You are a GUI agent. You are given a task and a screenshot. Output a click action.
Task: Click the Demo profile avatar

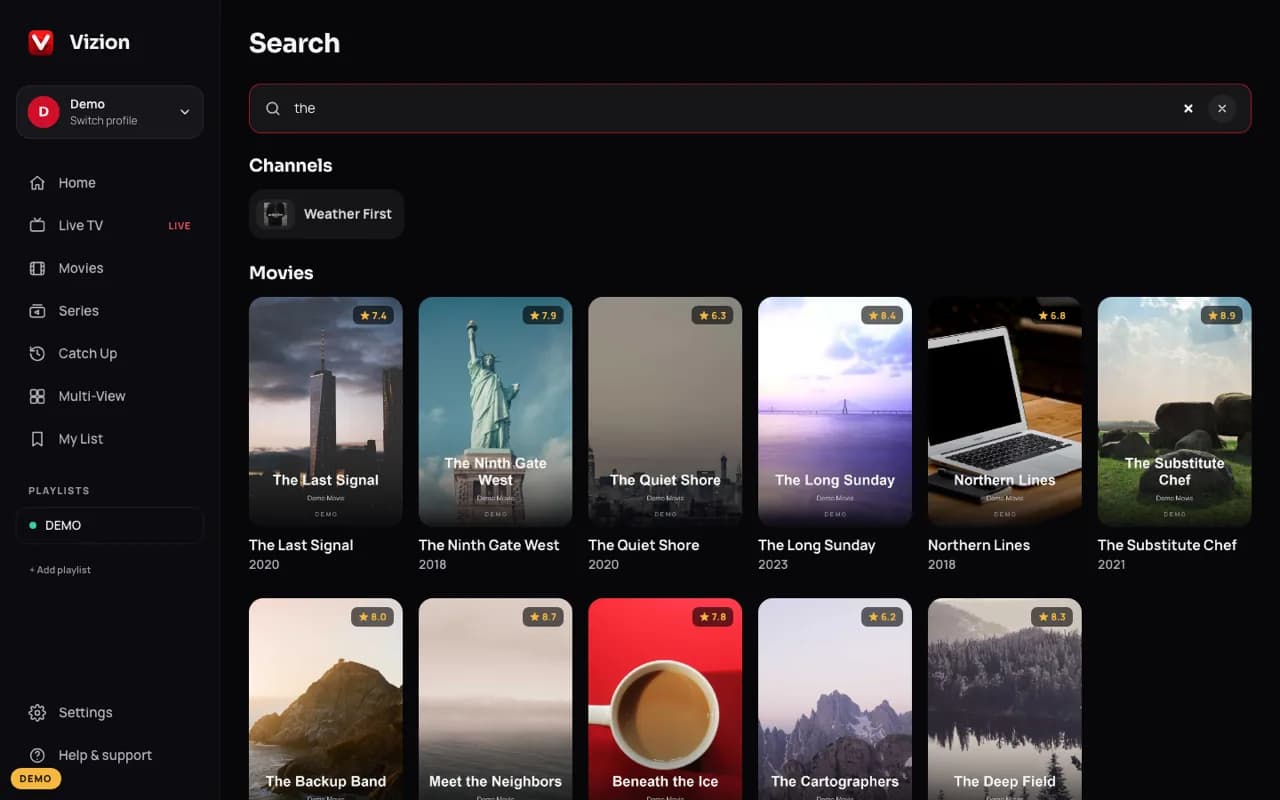(x=43, y=112)
